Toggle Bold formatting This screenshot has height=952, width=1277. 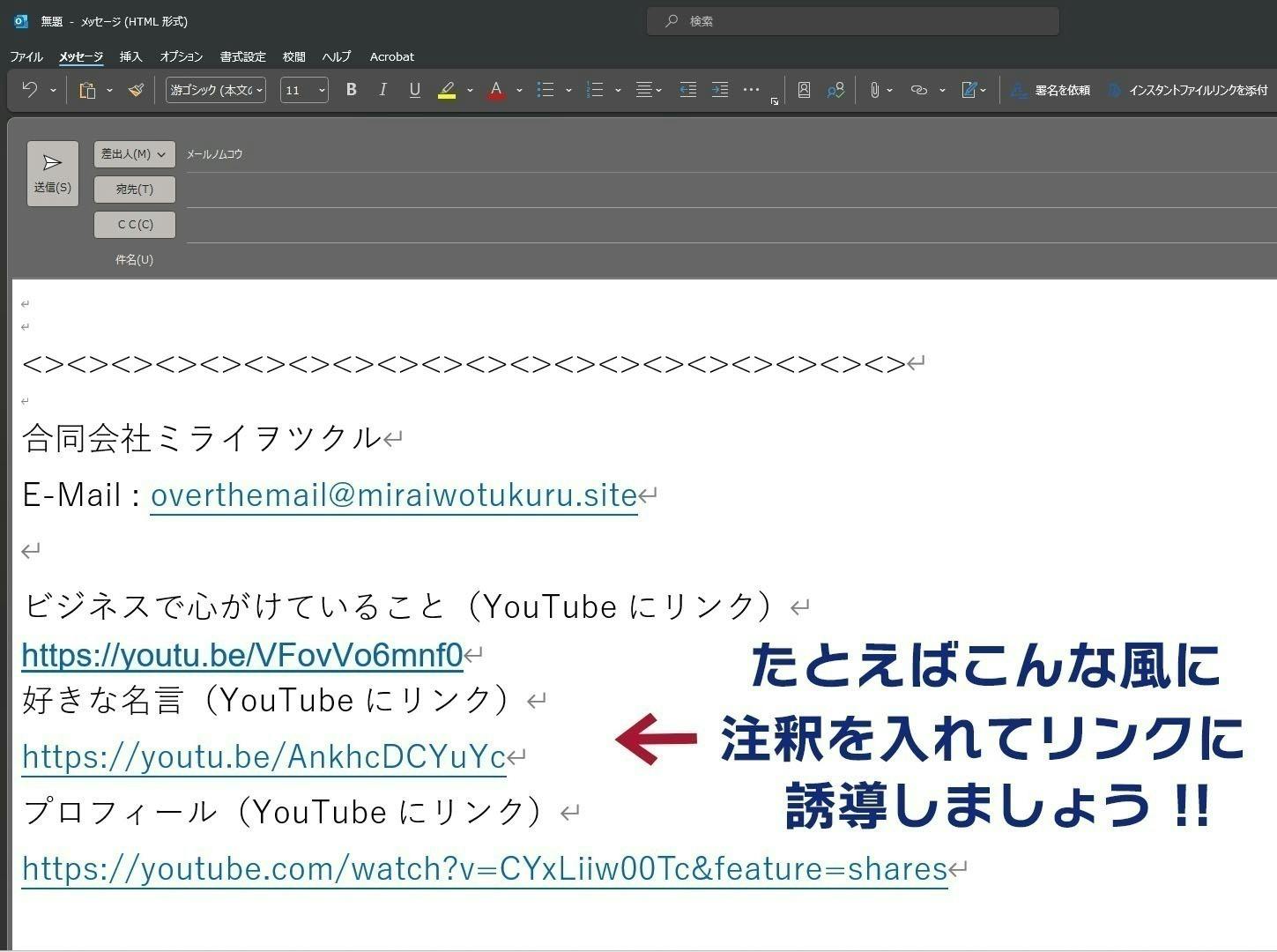pos(351,90)
